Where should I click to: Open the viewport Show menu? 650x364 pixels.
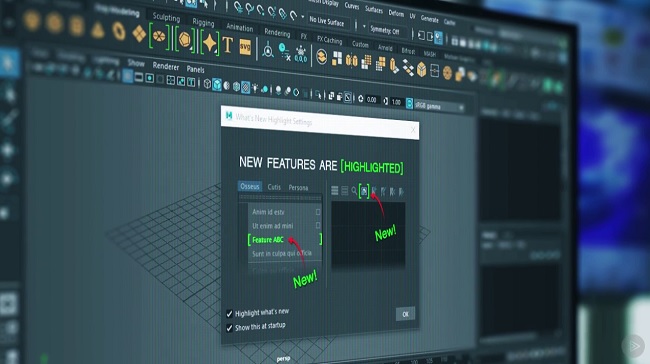tap(136, 63)
